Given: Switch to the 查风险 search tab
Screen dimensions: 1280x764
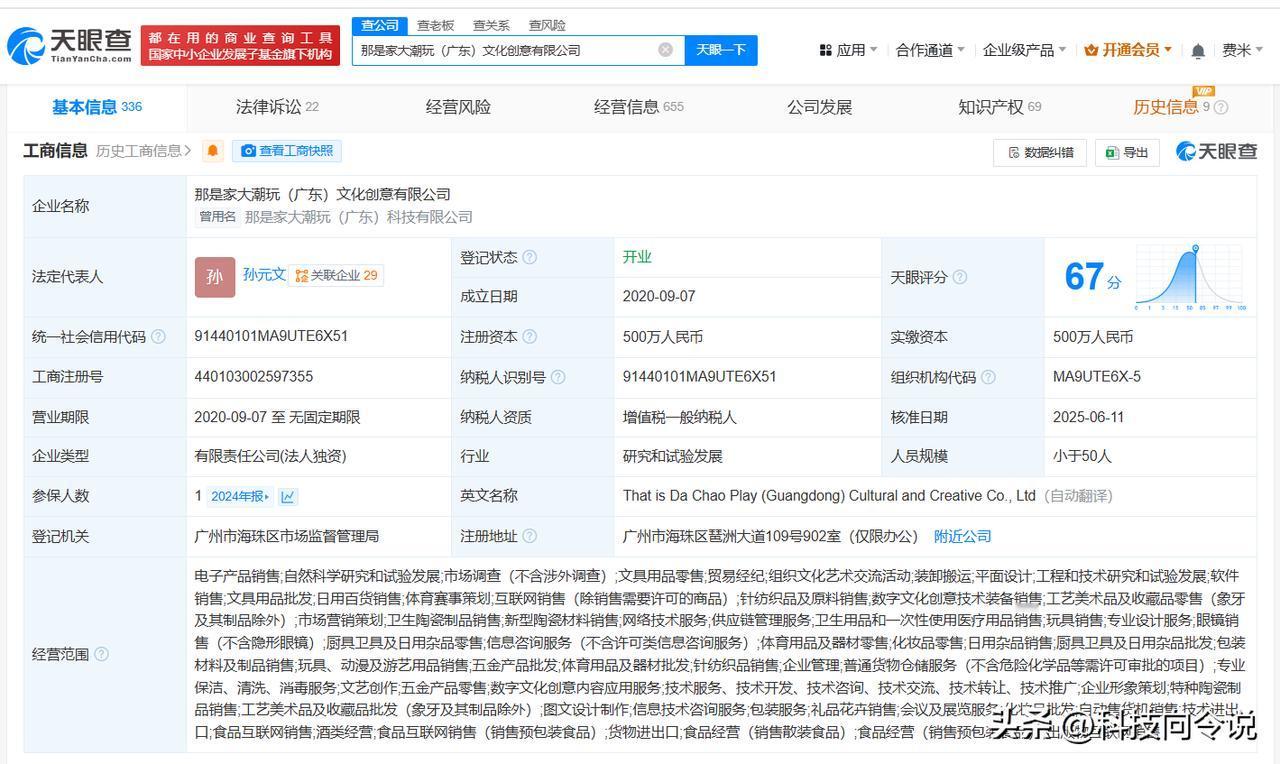Looking at the screenshot, I should click(x=547, y=25).
